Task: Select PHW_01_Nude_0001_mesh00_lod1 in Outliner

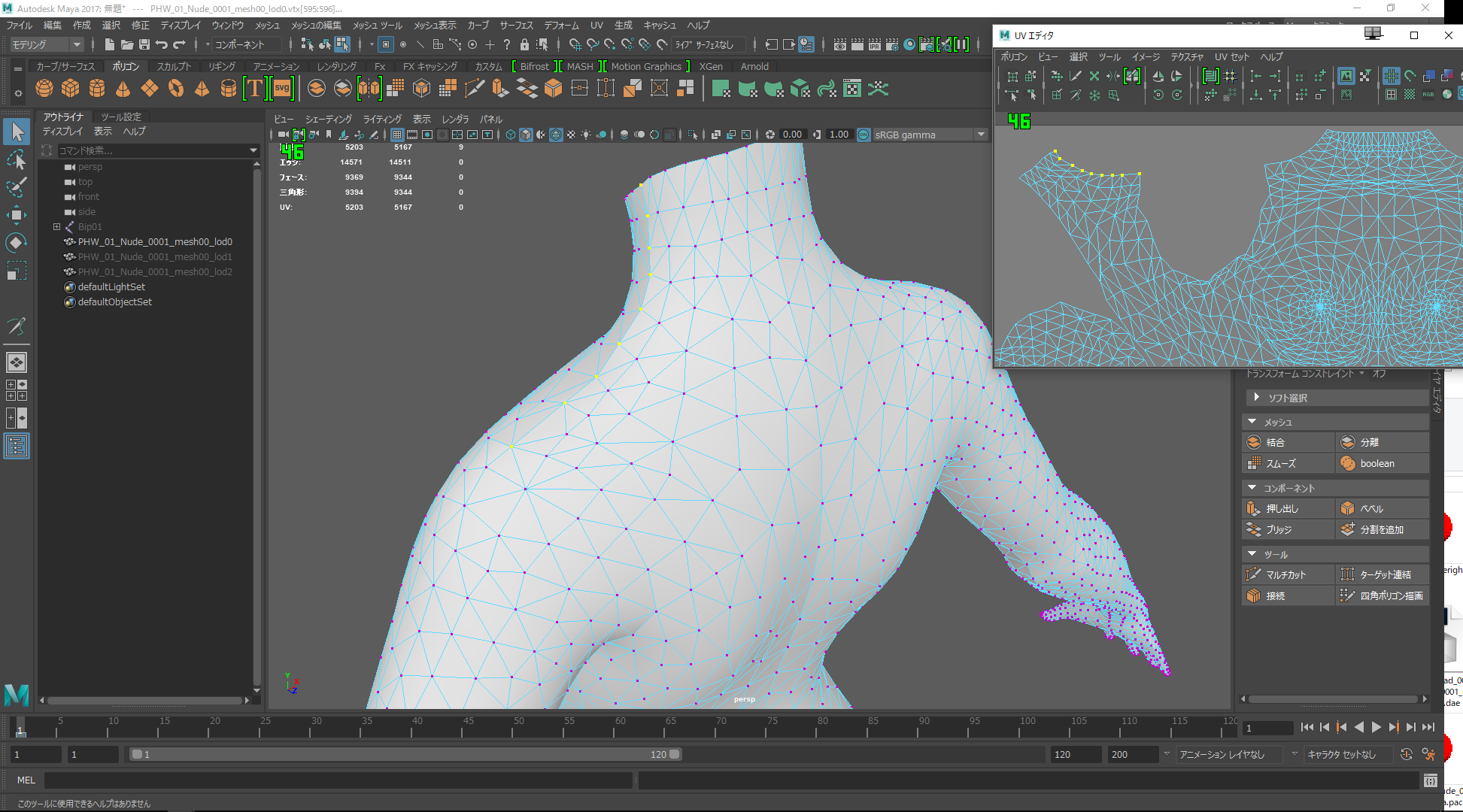Action: 155,256
